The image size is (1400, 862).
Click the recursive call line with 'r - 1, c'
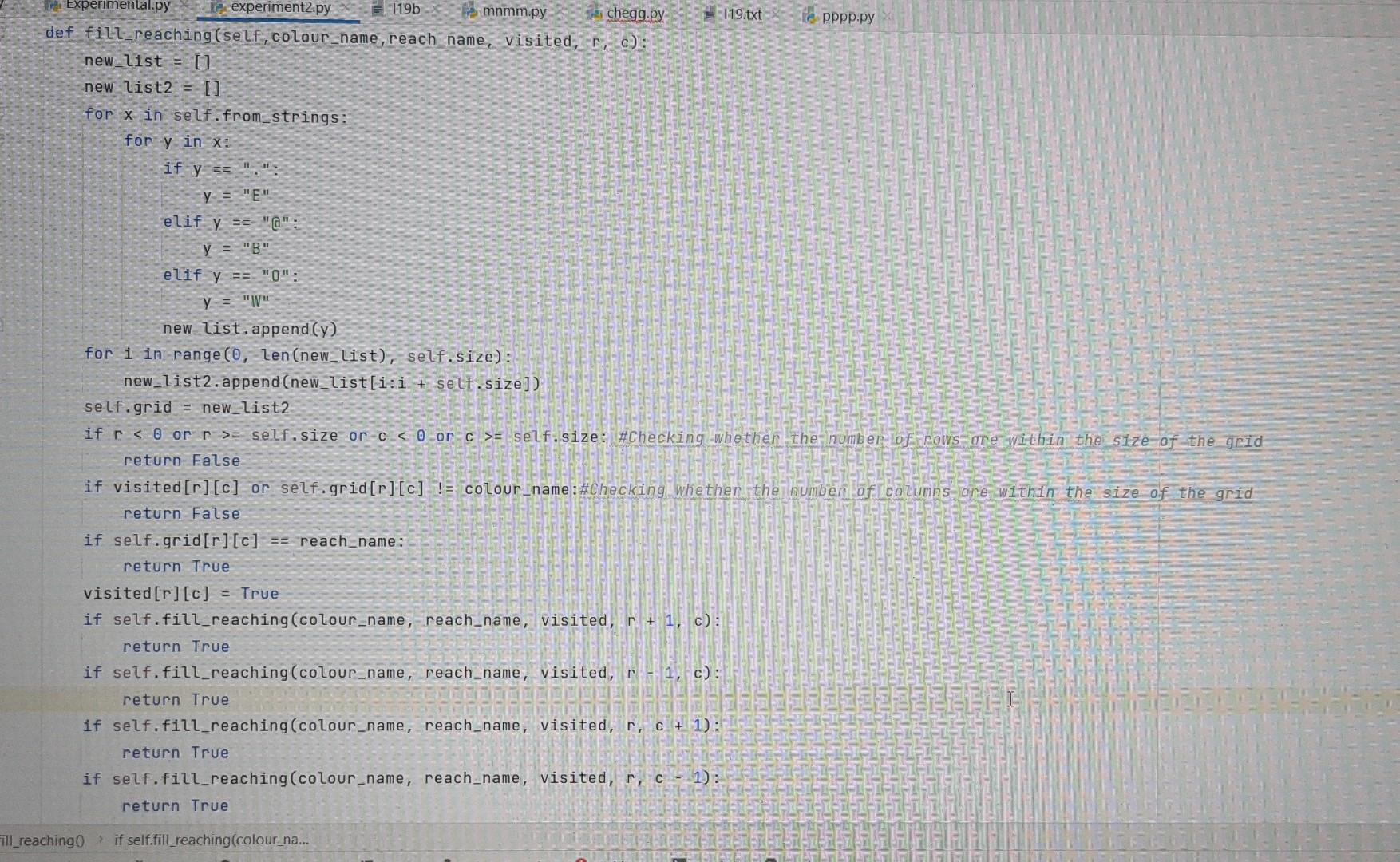pos(401,673)
